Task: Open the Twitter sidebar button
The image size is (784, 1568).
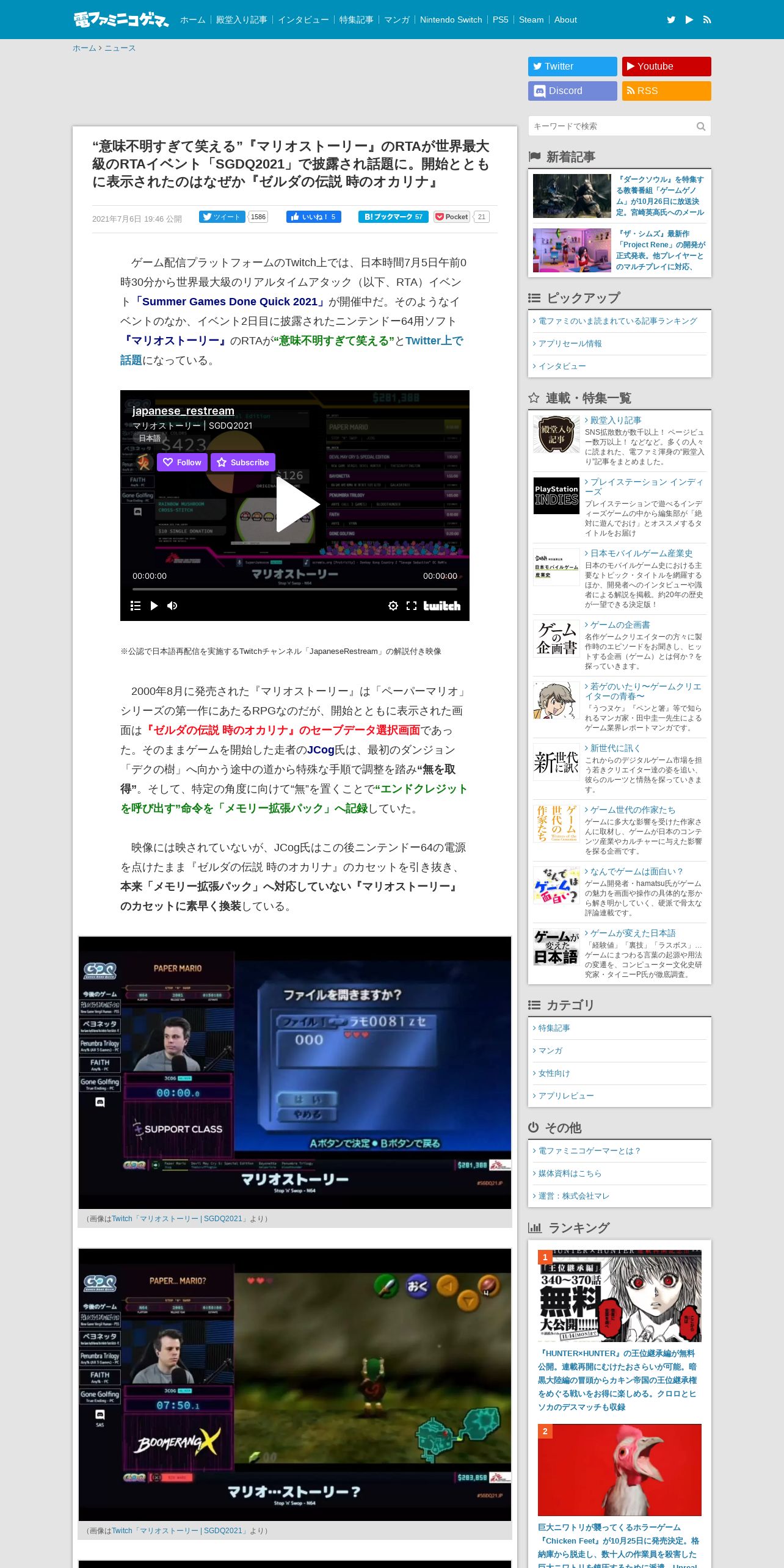Action: point(573,67)
